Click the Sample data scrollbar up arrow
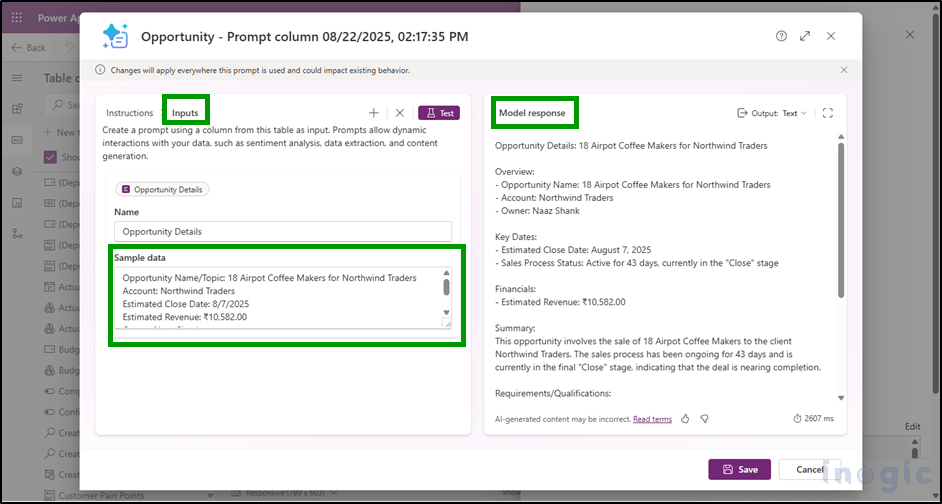 coord(446,272)
